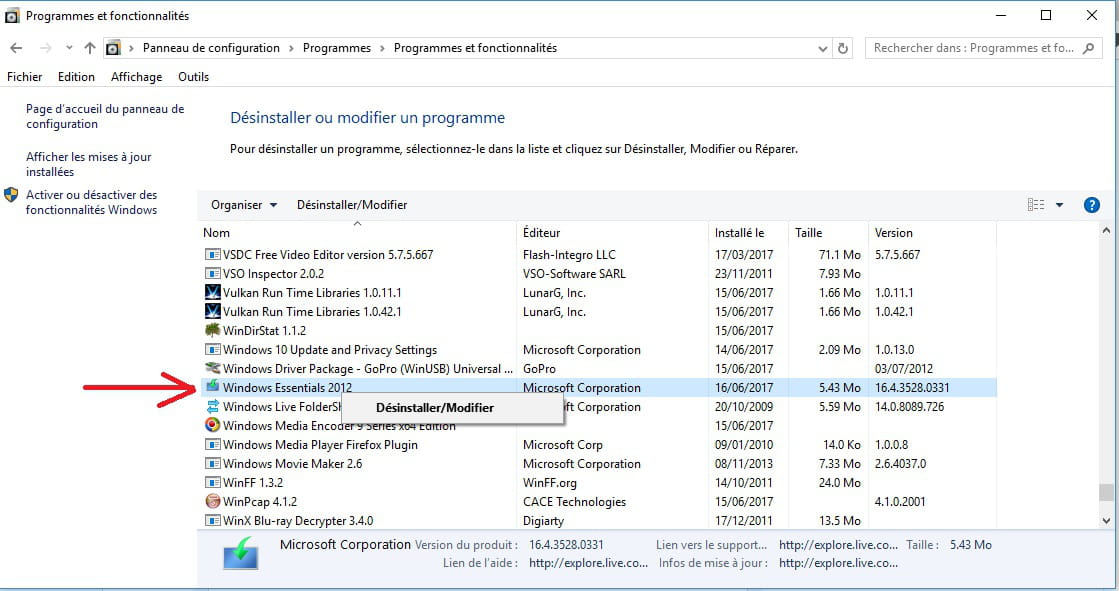Click the change view layout icon
Screen dimensions: 1119x591
(x=1036, y=205)
